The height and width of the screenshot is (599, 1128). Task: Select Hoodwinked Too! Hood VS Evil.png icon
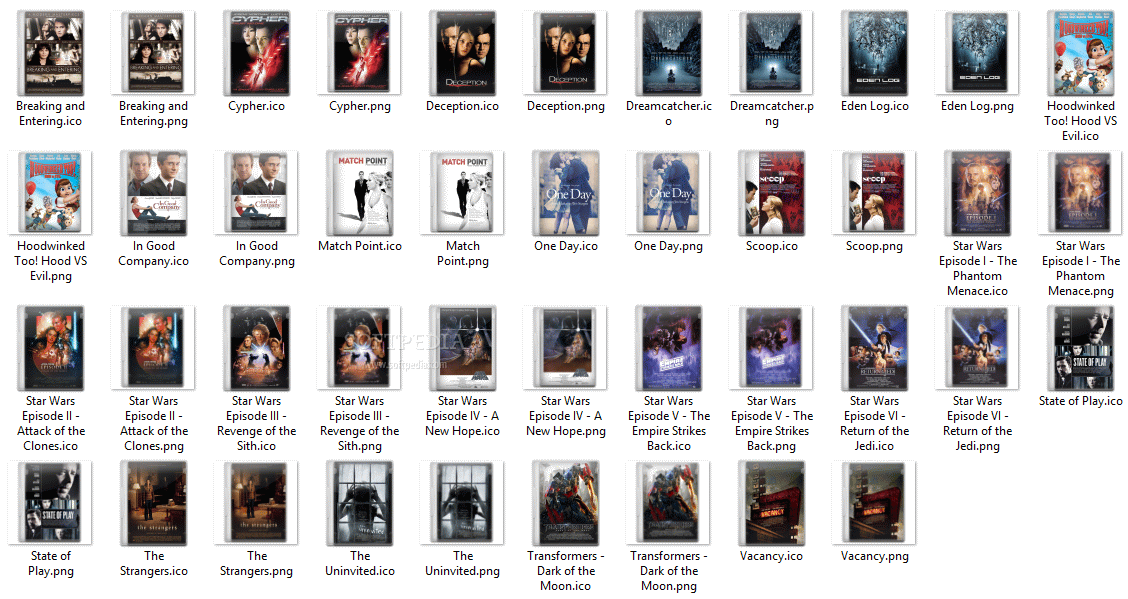pyautogui.click(x=50, y=192)
